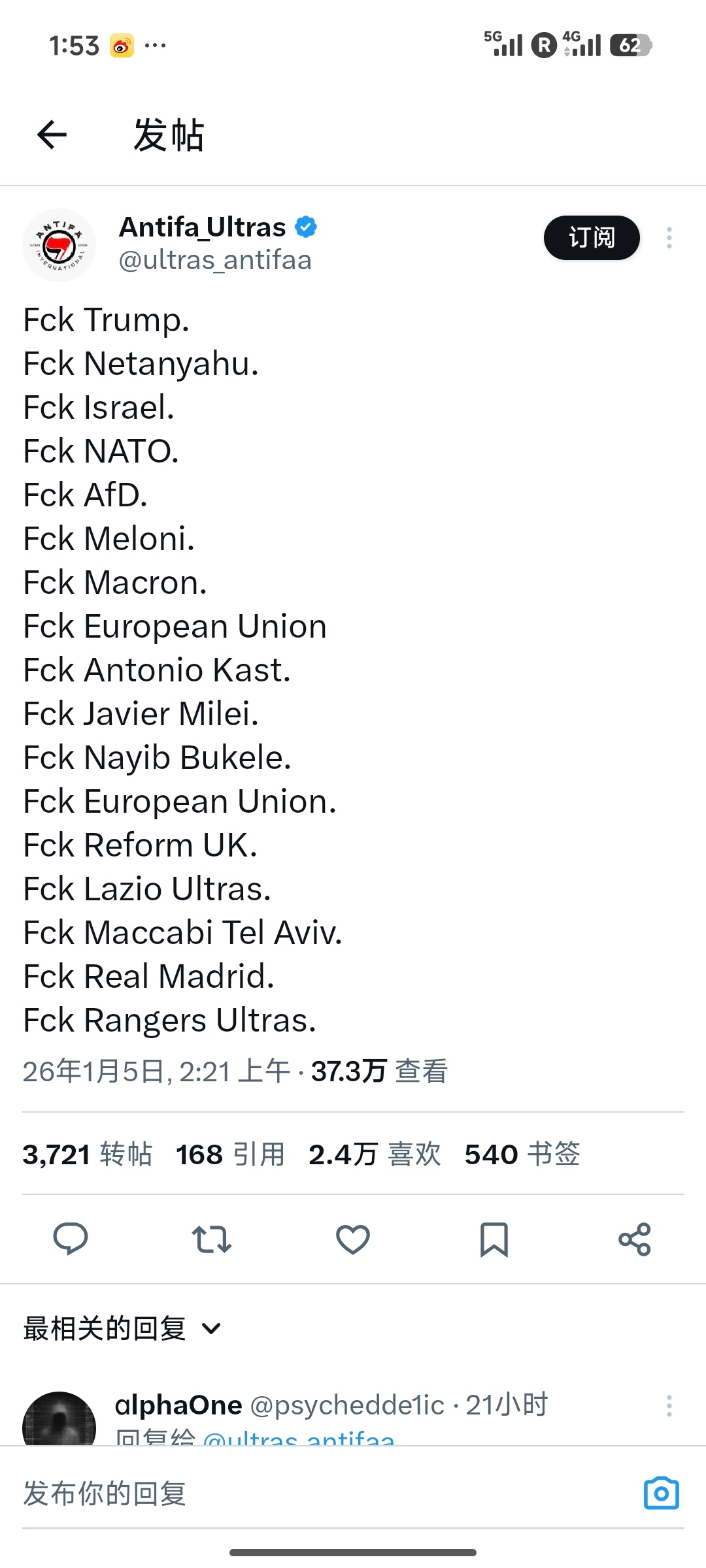The width and height of the screenshot is (706, 1568).
Task: Bookmark the post with bookmark icon
Action: click(x=494, y=1239)
